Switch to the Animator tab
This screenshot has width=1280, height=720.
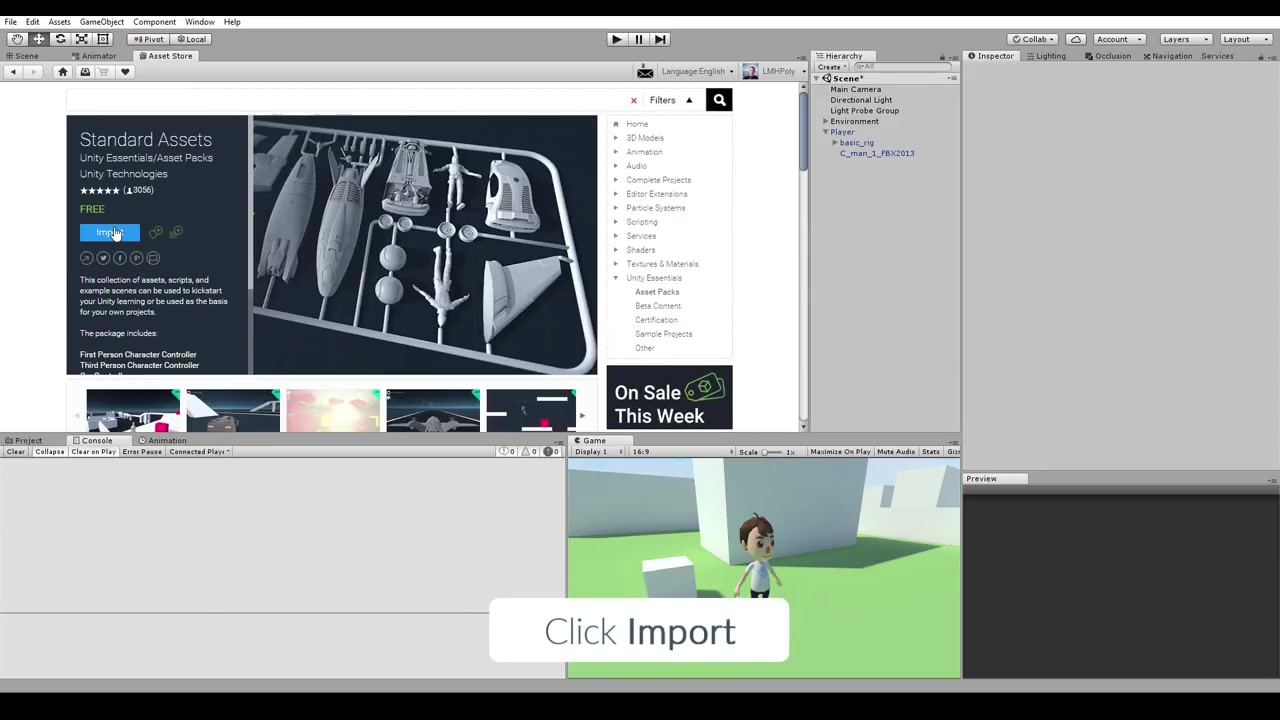point(94,56)
